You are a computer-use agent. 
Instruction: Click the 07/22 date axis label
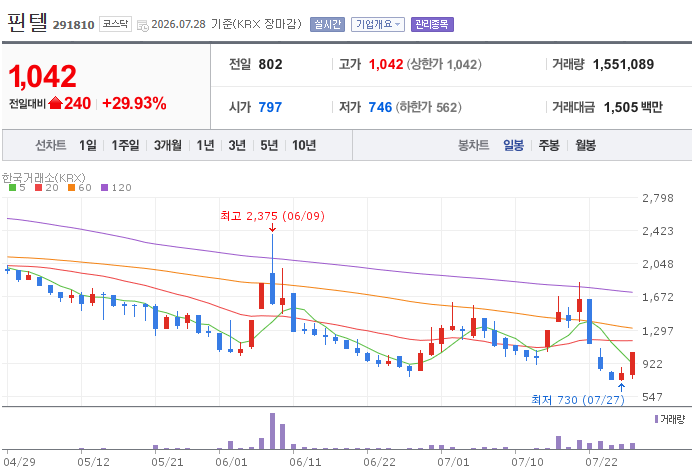pos(602,462)
